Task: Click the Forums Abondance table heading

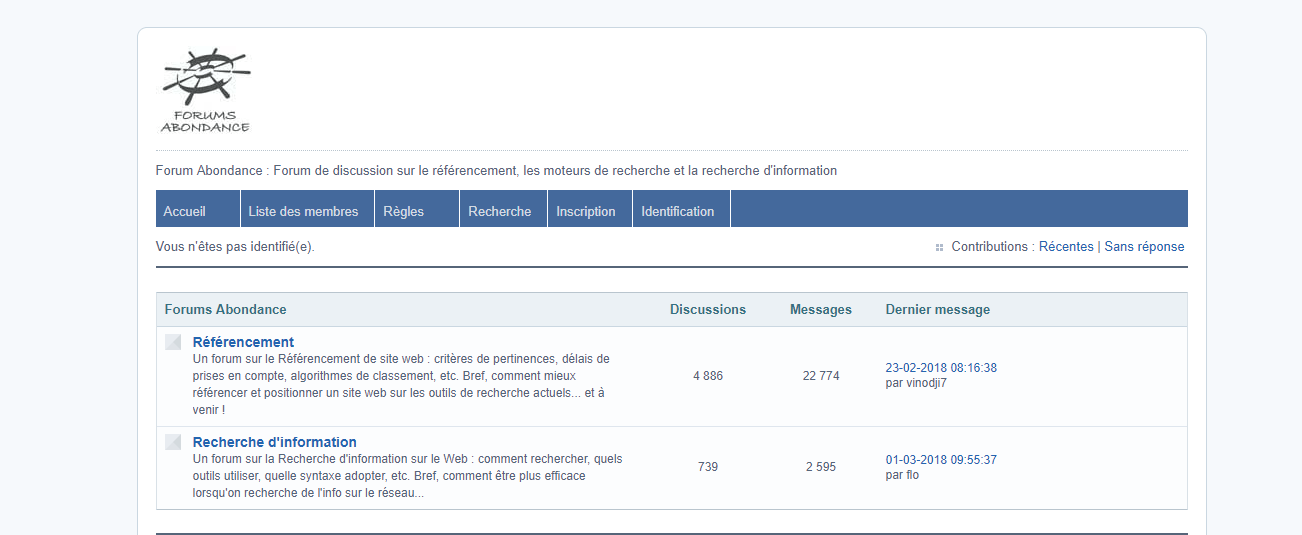Action: (226, 310)
